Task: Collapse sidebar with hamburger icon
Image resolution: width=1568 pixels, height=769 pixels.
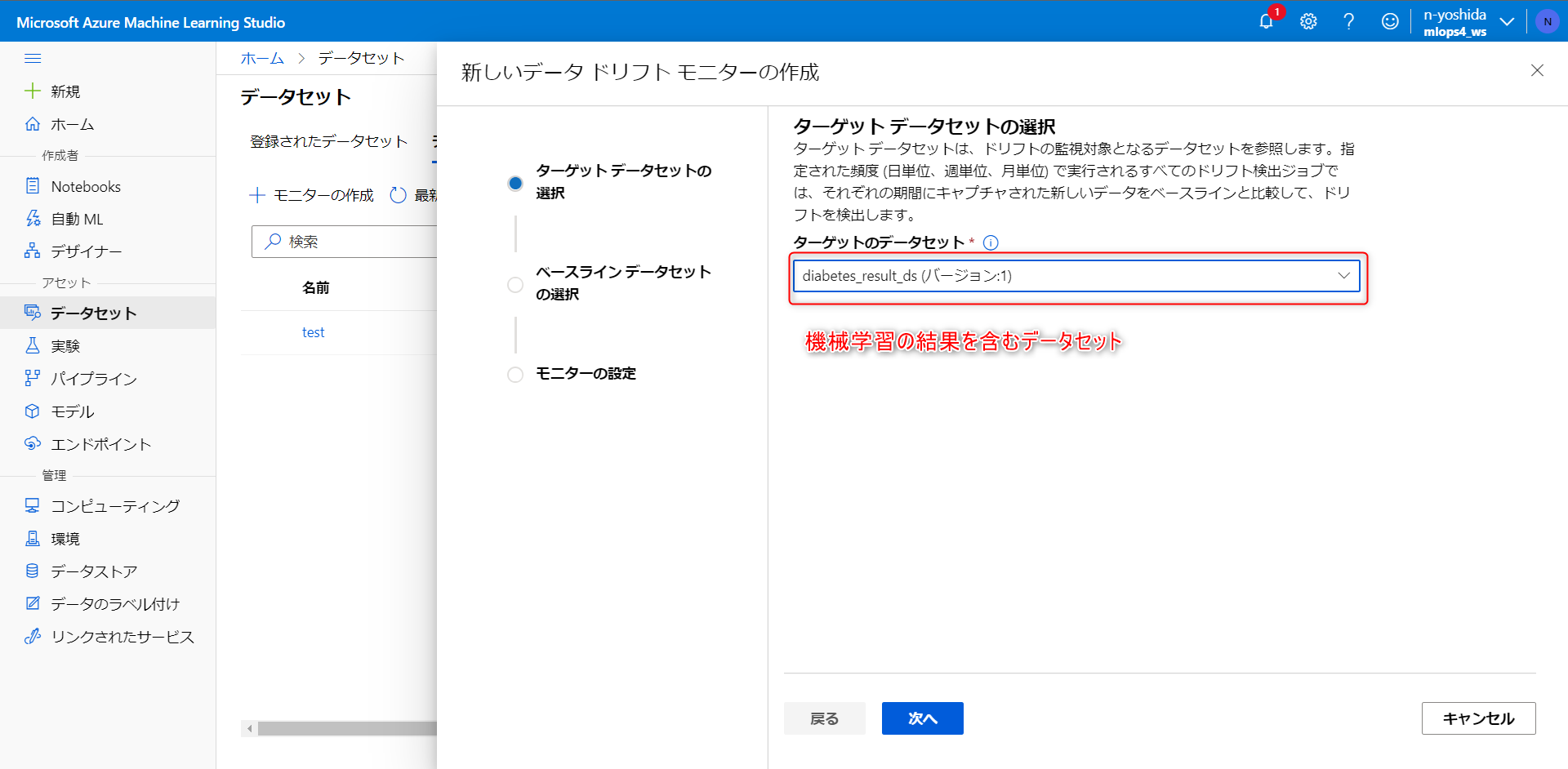Action: click(33, 58)
